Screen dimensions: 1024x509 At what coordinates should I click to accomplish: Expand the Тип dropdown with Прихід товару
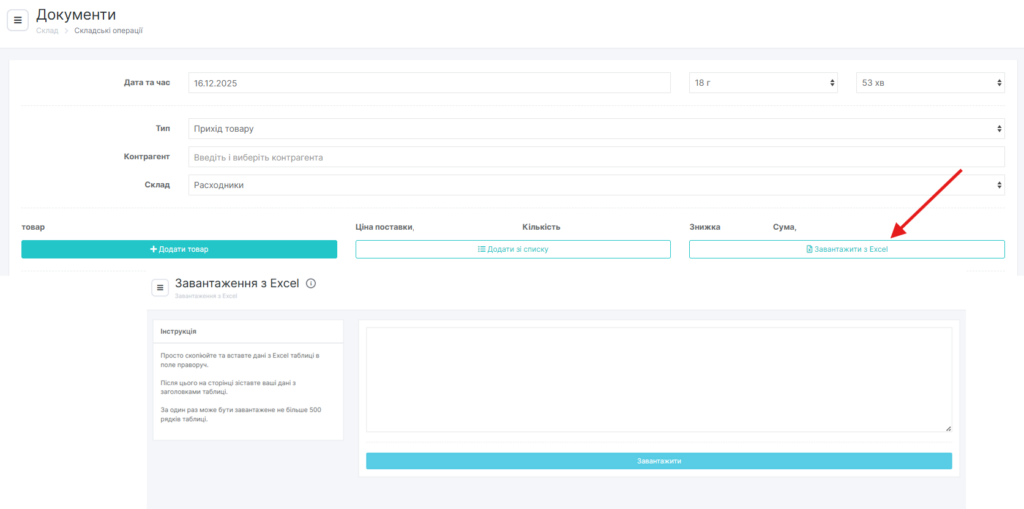point(596,129)
